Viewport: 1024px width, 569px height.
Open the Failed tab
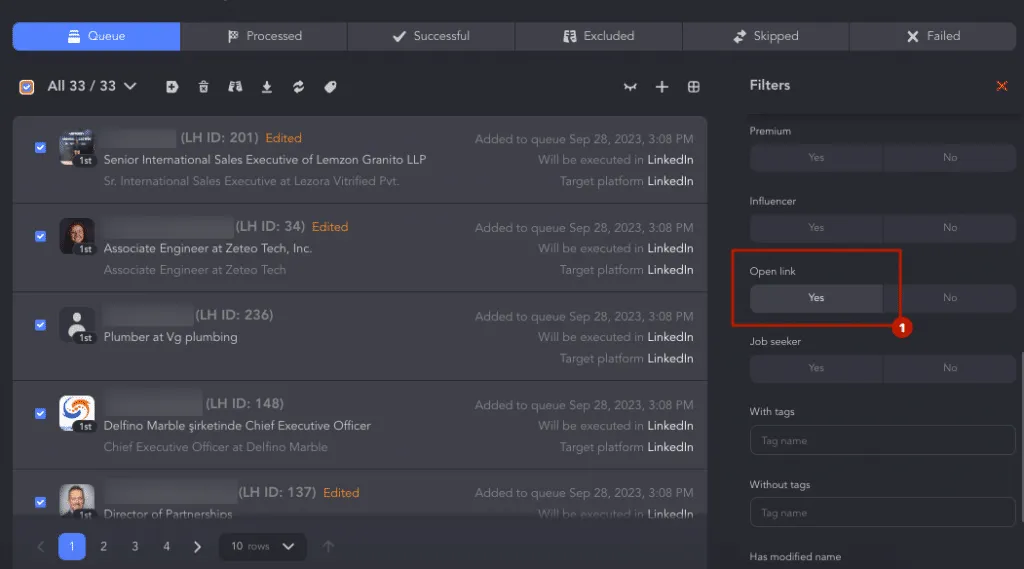933,36
